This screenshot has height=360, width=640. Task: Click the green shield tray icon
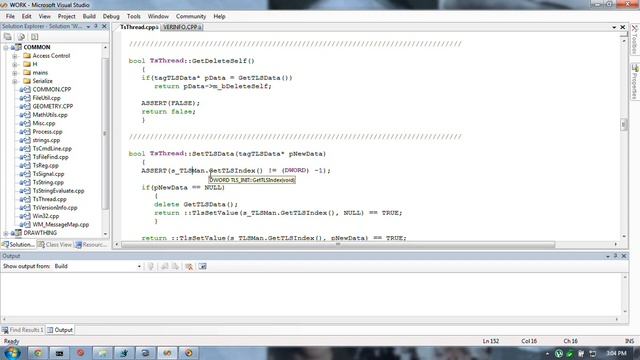569,353
